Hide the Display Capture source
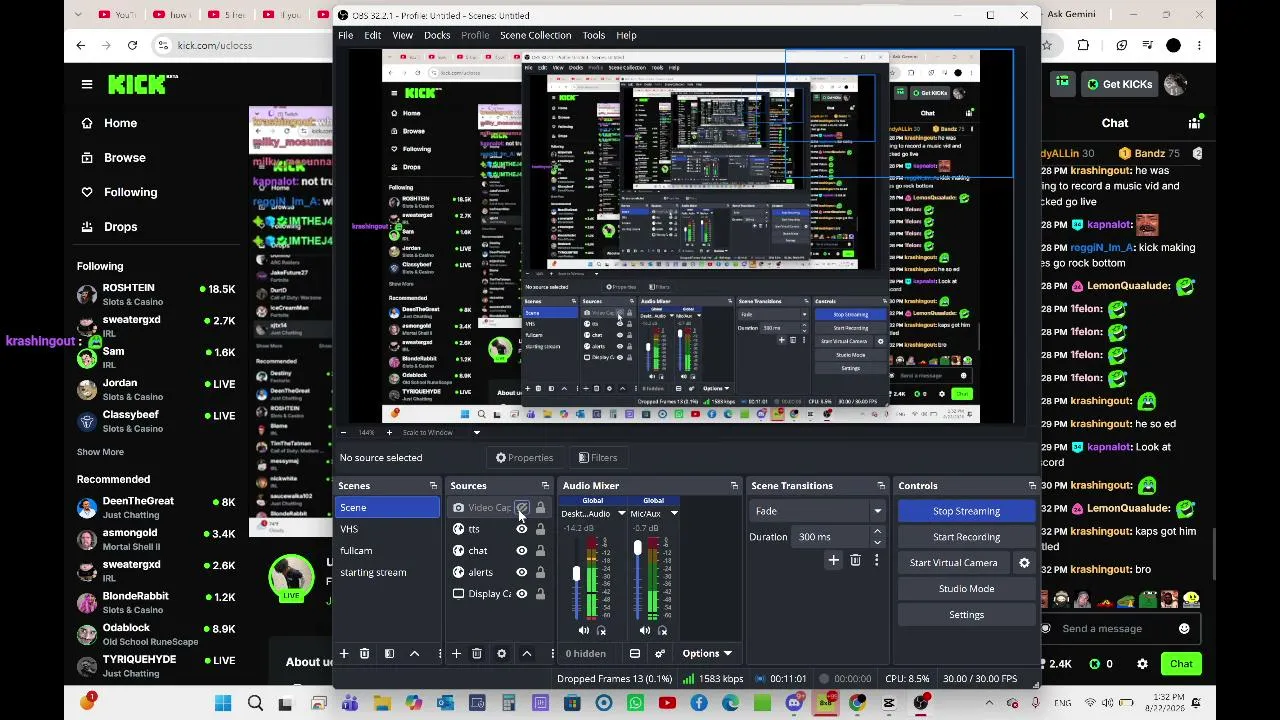 tap(521, 594)
